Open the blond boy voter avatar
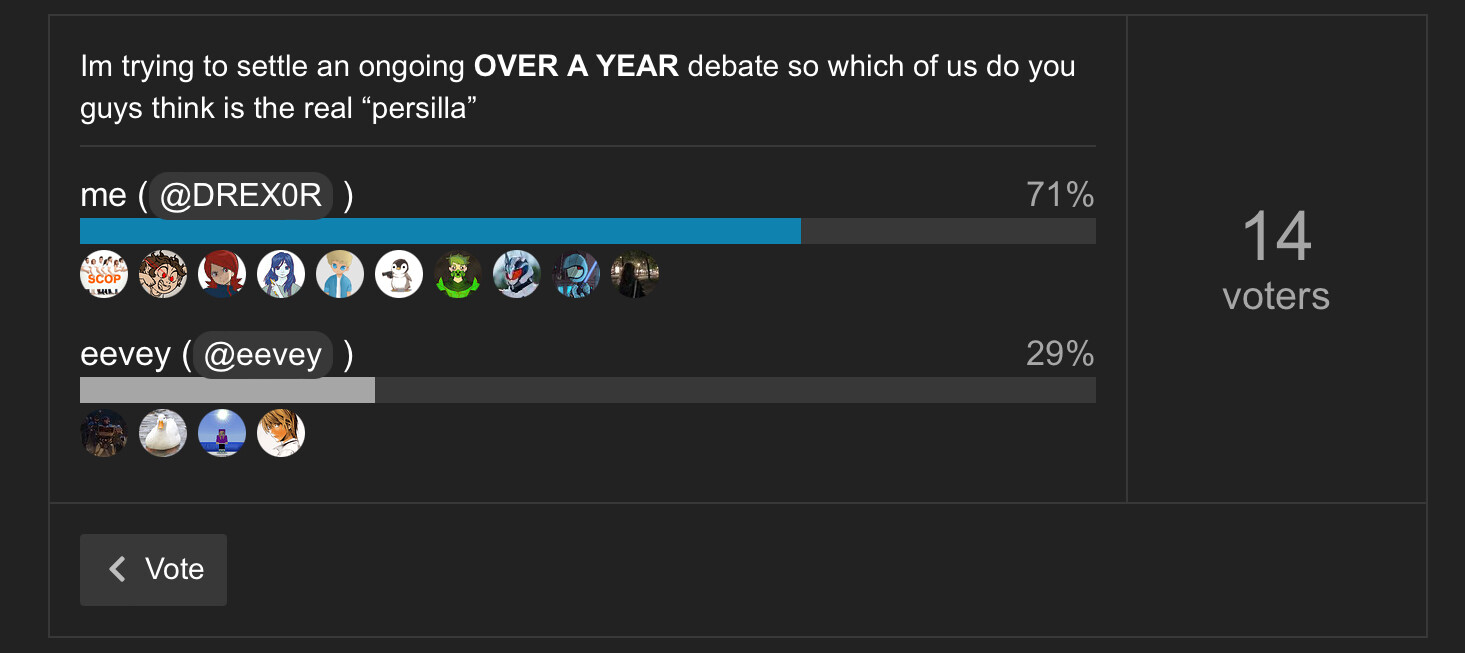 click(340, 274)
